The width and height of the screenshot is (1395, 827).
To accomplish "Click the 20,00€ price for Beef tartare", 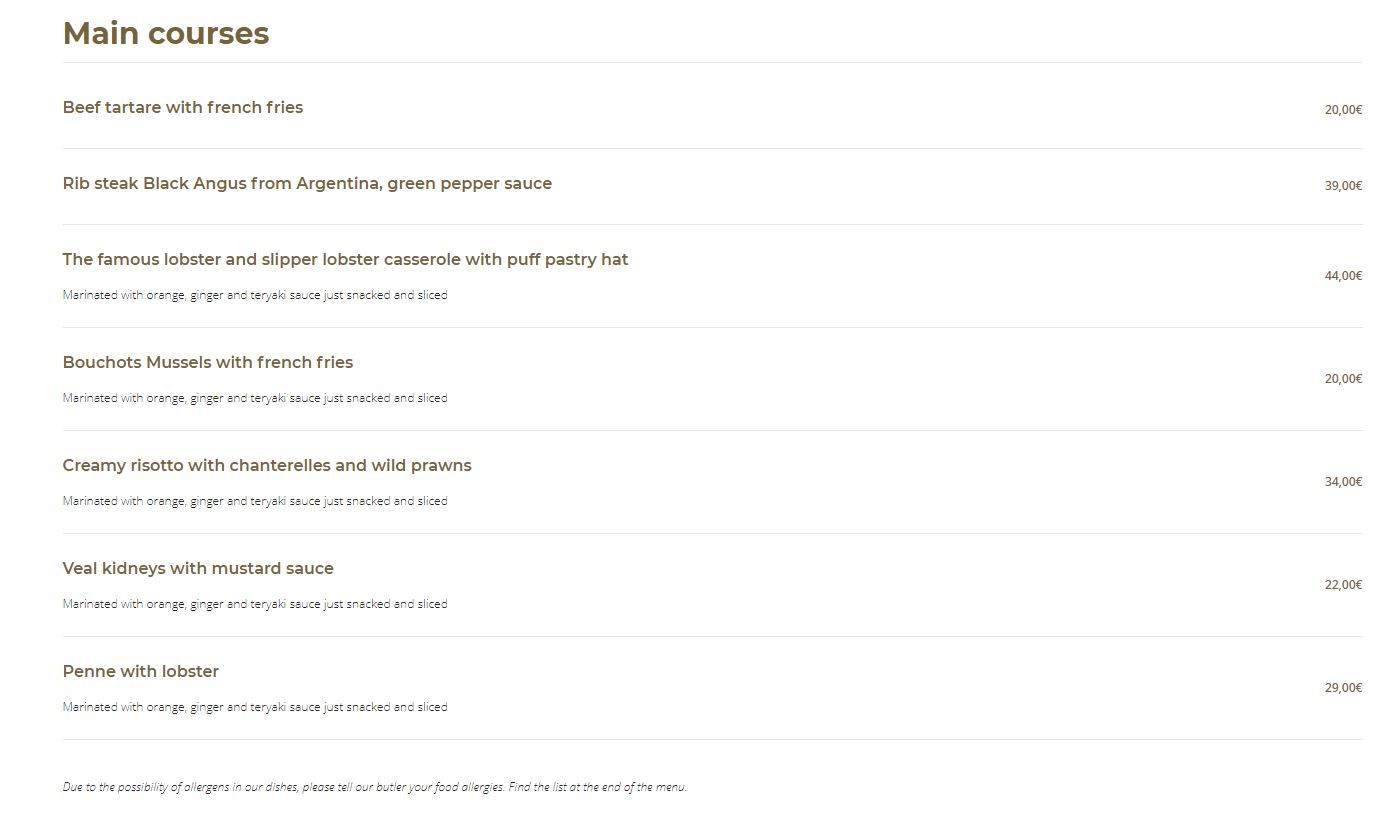I will (x=1343, y=110).
